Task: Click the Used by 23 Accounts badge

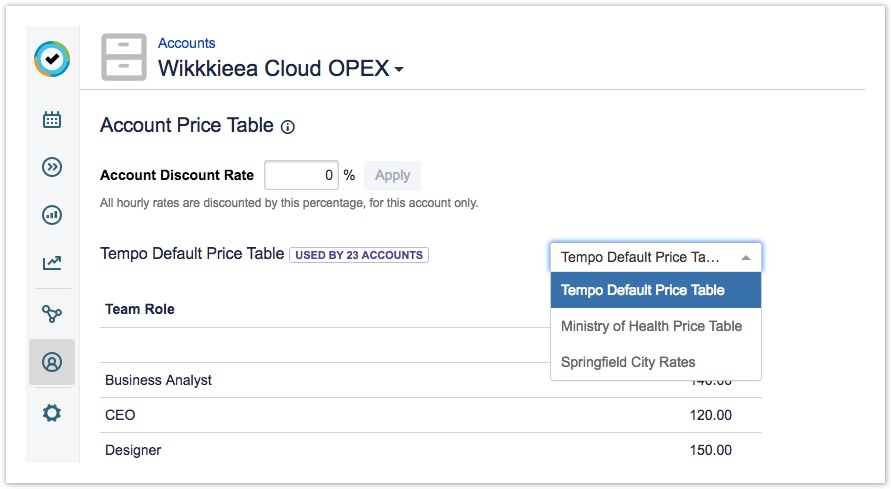Action: (x=359, y=255)
